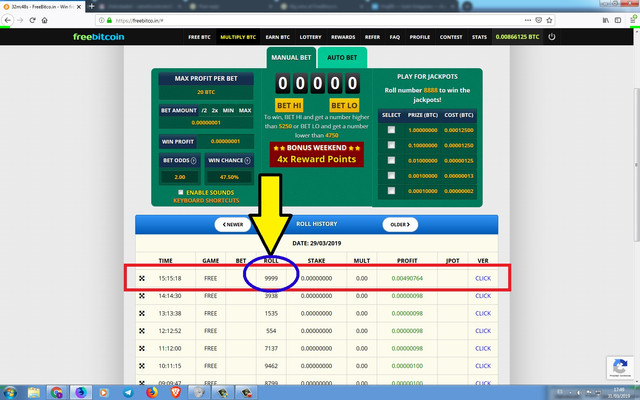Click the BET ODDS info icon
The height and width of the screenshot is (400, 640).
(193, 160)
